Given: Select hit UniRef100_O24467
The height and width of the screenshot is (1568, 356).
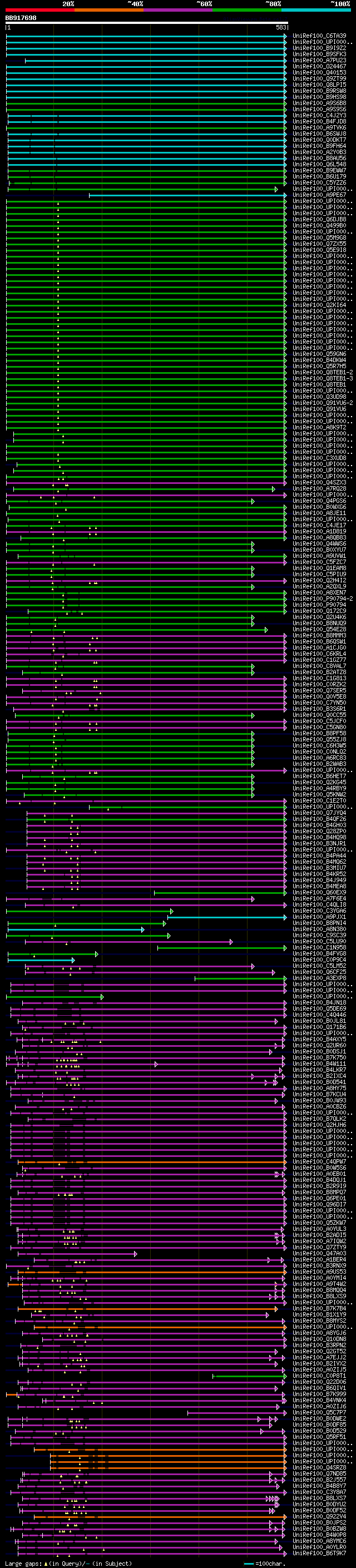Looking at the screenshot, I should point(319,66).
